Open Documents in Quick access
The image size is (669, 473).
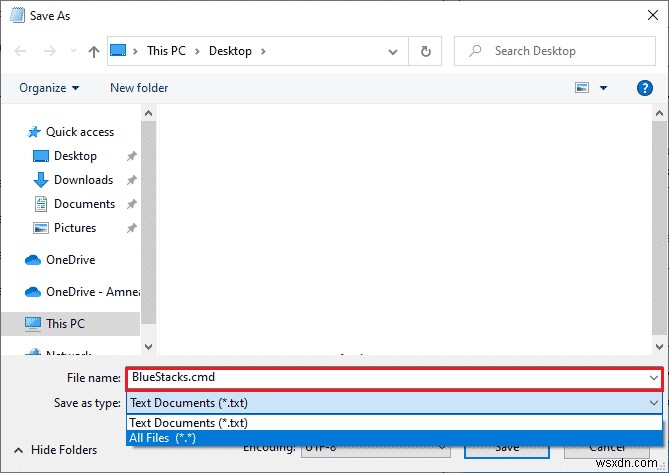[x=84, y=204]
